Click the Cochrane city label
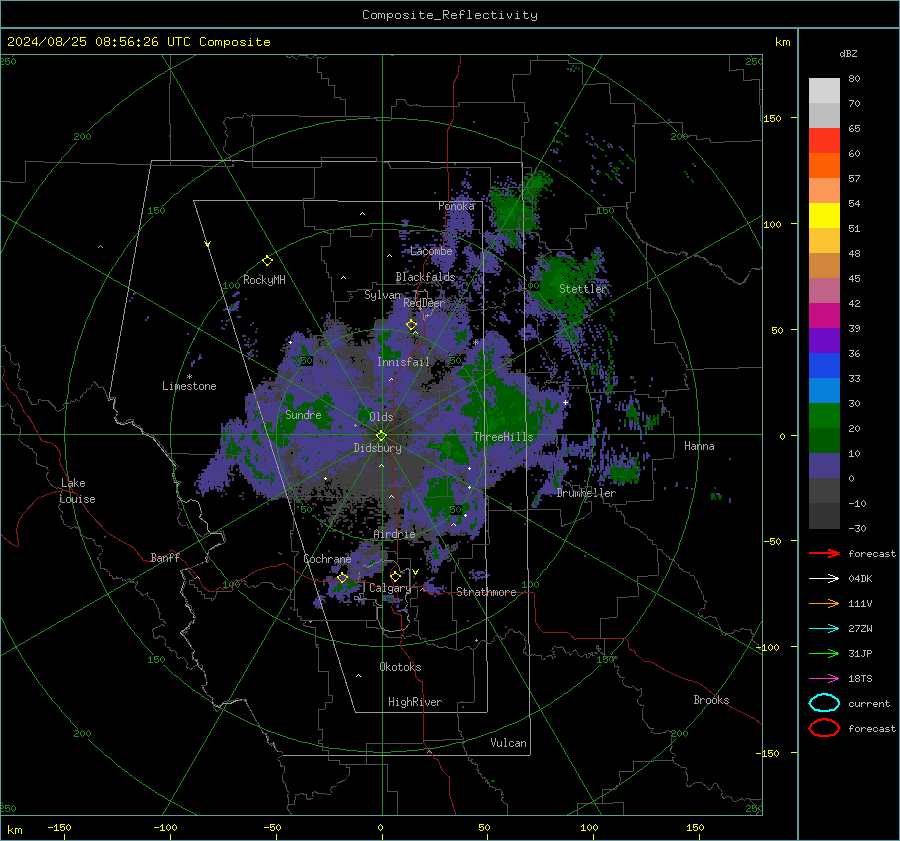900x841 pixels. (327, 559)
